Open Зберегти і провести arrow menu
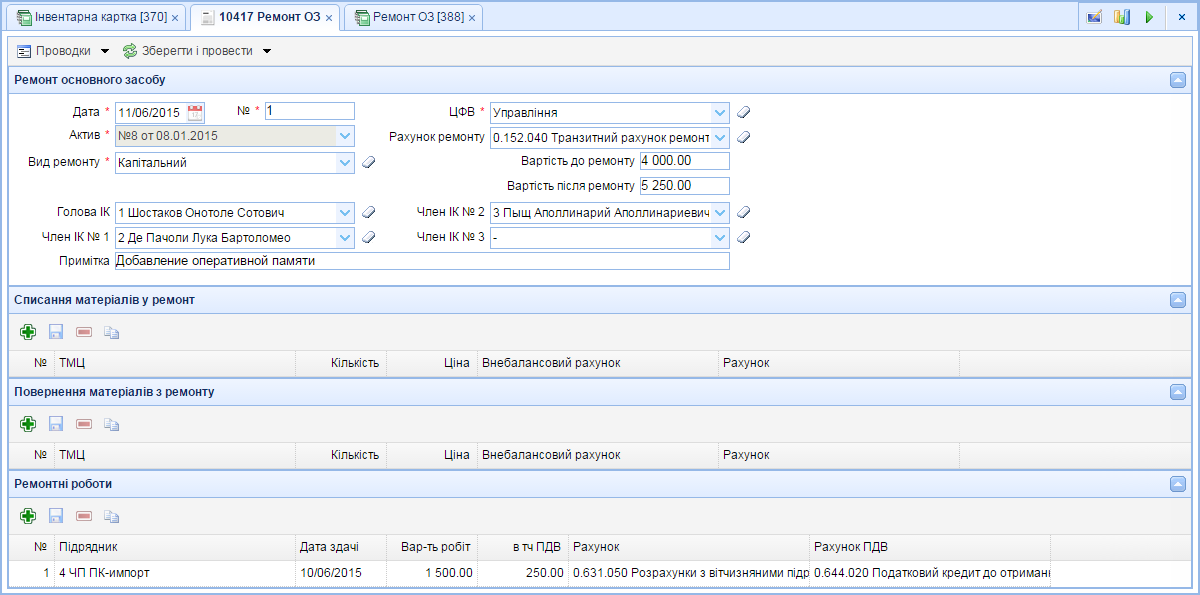This screenshot has width=1200, height=595. [x=267, y=51]
